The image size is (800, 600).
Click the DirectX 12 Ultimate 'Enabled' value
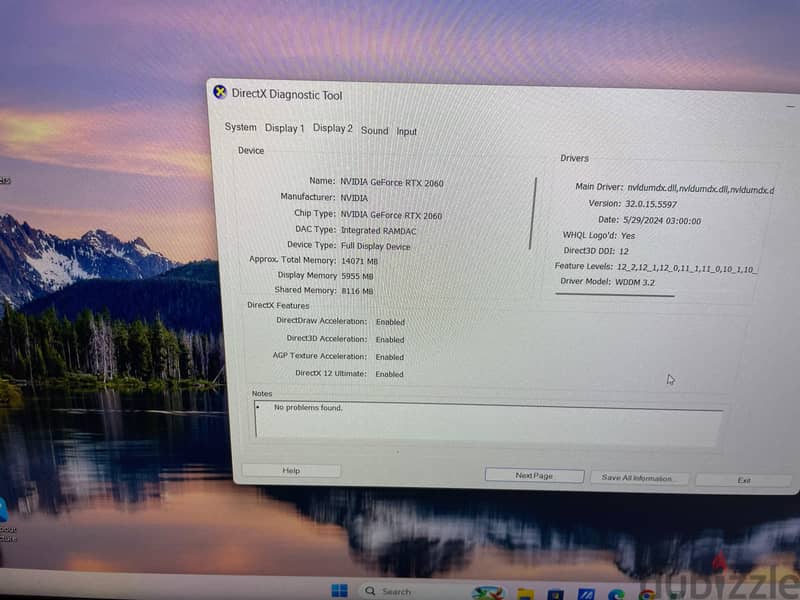click(389, 374)
